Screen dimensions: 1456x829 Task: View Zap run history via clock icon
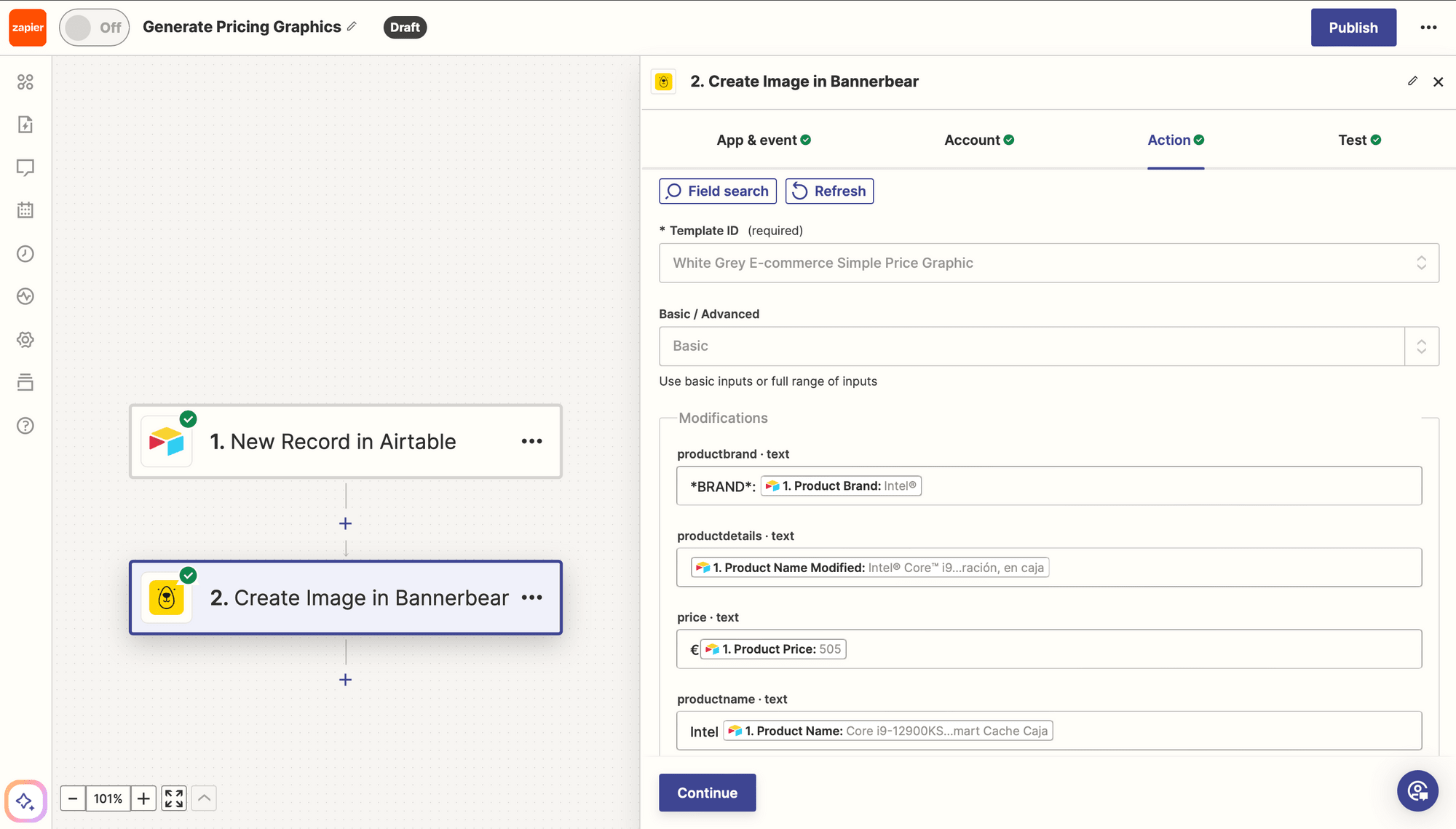[x=25, y=253]
